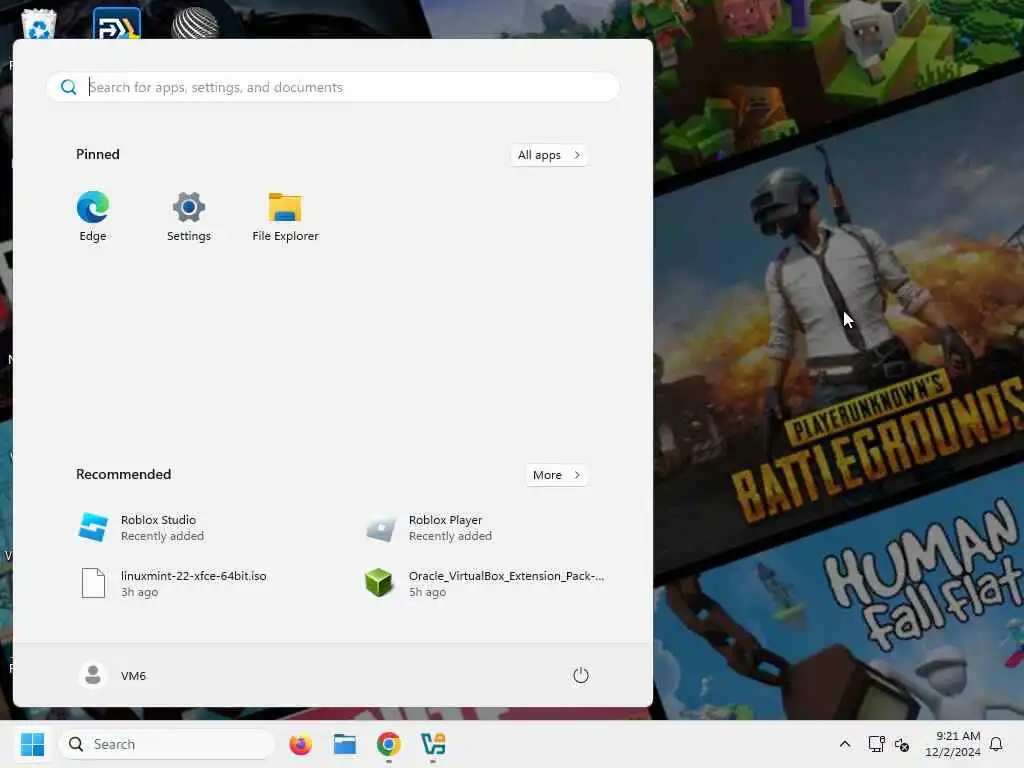Open the pinned Edge app

click(93, 216)
